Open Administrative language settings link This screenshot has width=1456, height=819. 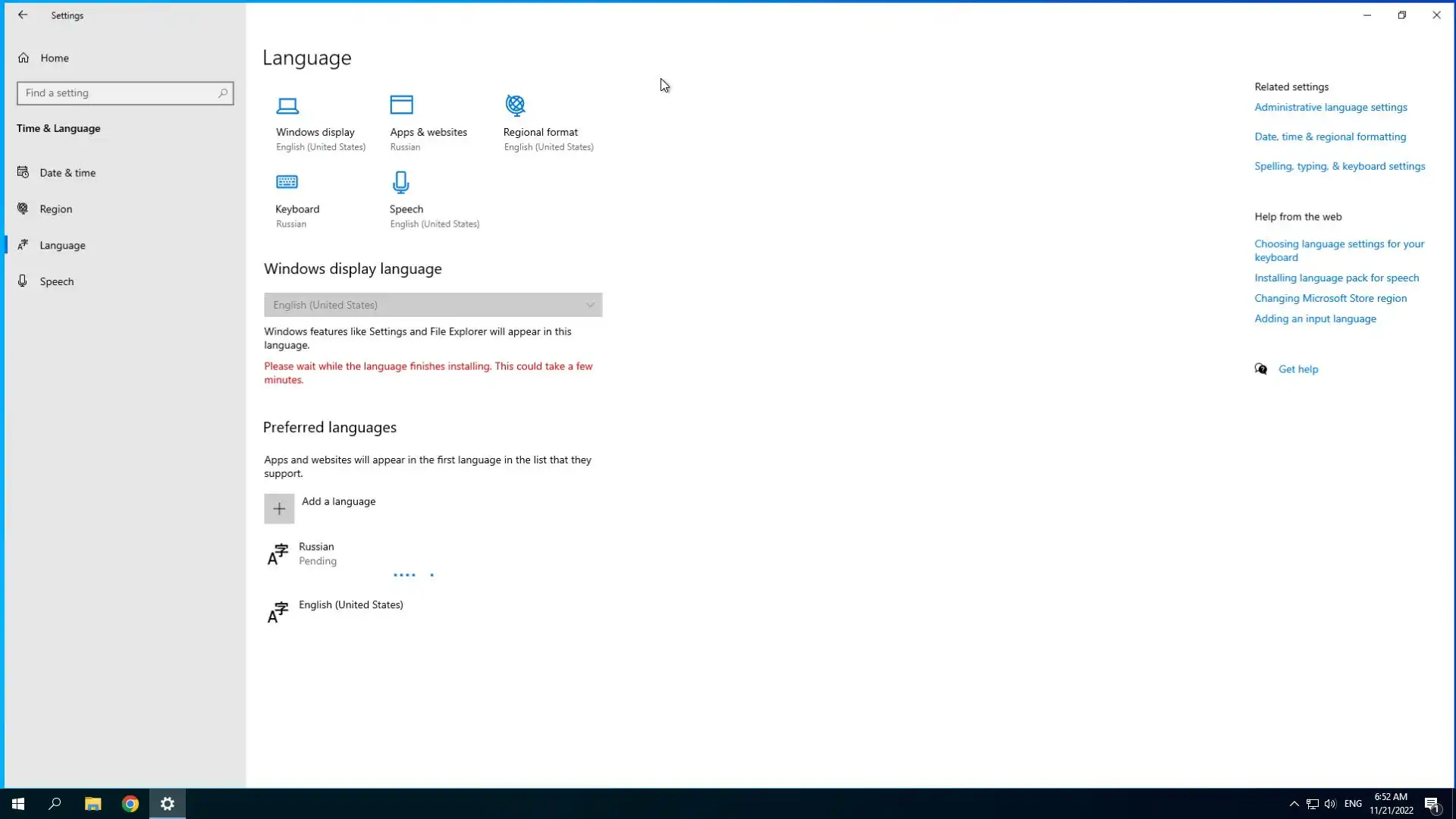(1330, 108)
